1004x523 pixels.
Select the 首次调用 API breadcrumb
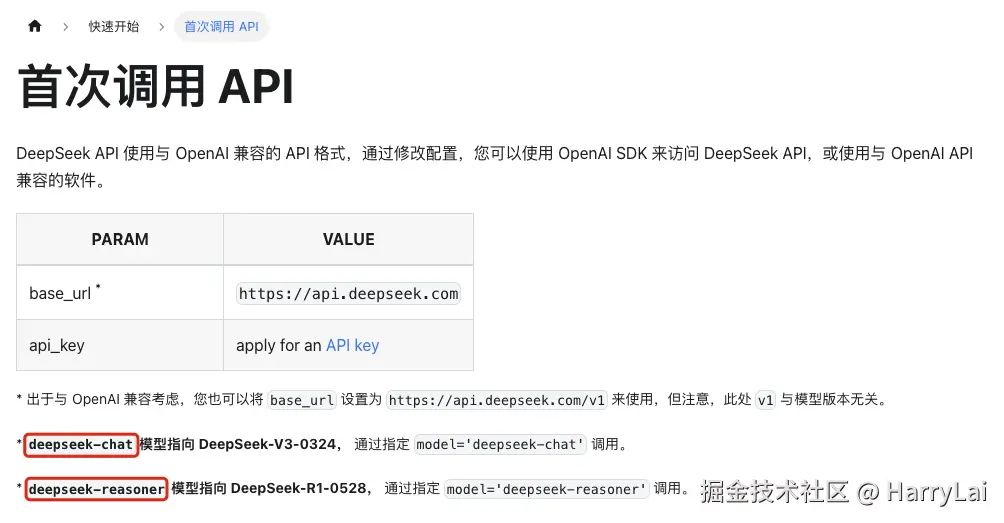pos(222,26)
